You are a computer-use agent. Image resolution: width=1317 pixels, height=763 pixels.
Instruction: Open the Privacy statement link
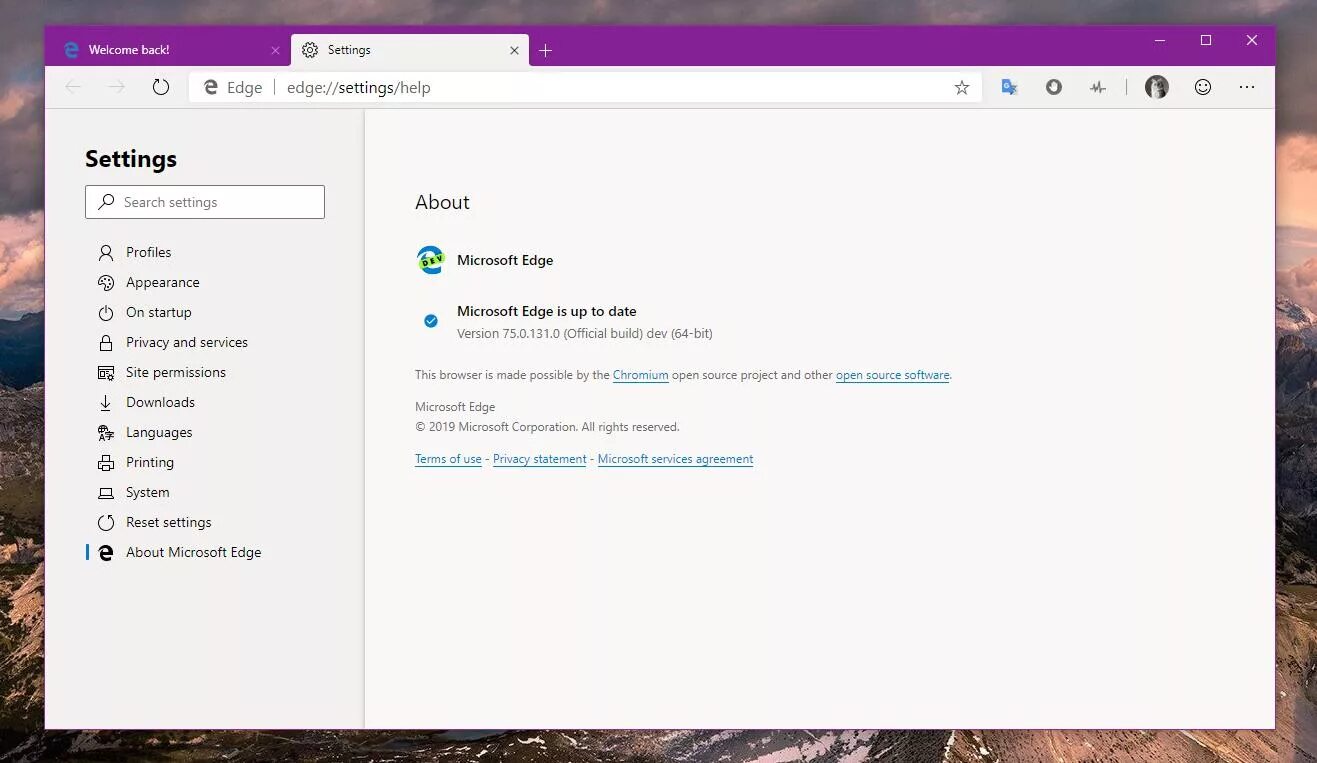tap(540, 459)
